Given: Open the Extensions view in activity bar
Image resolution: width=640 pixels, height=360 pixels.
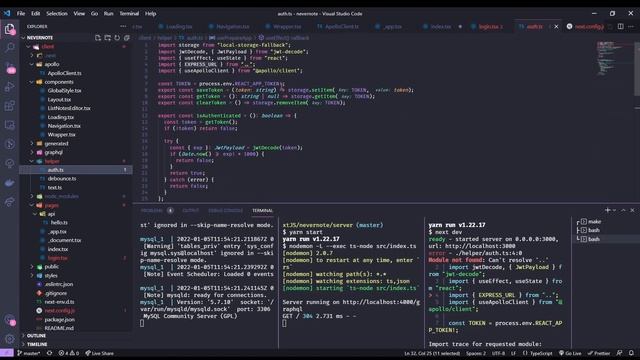Looking at the screenshot, I should 9,106.
